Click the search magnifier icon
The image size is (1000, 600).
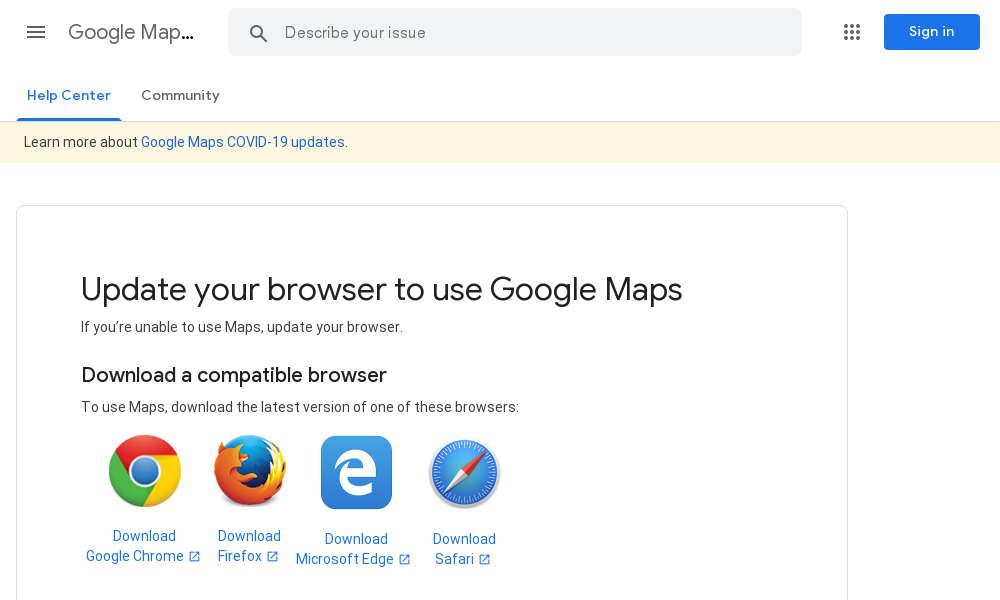(258, 33)
